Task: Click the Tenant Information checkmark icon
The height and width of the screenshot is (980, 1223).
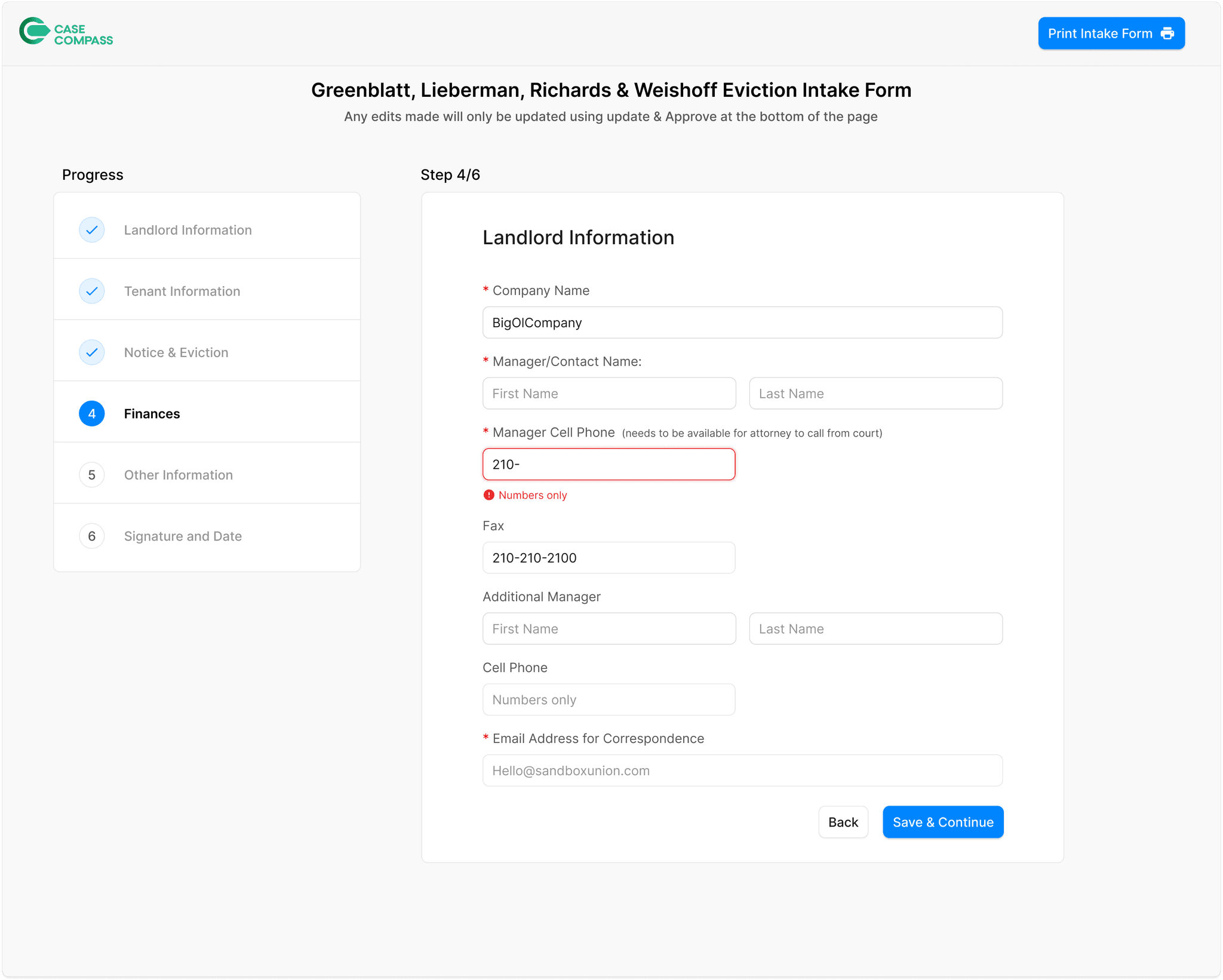Action: tap(92, 291)
